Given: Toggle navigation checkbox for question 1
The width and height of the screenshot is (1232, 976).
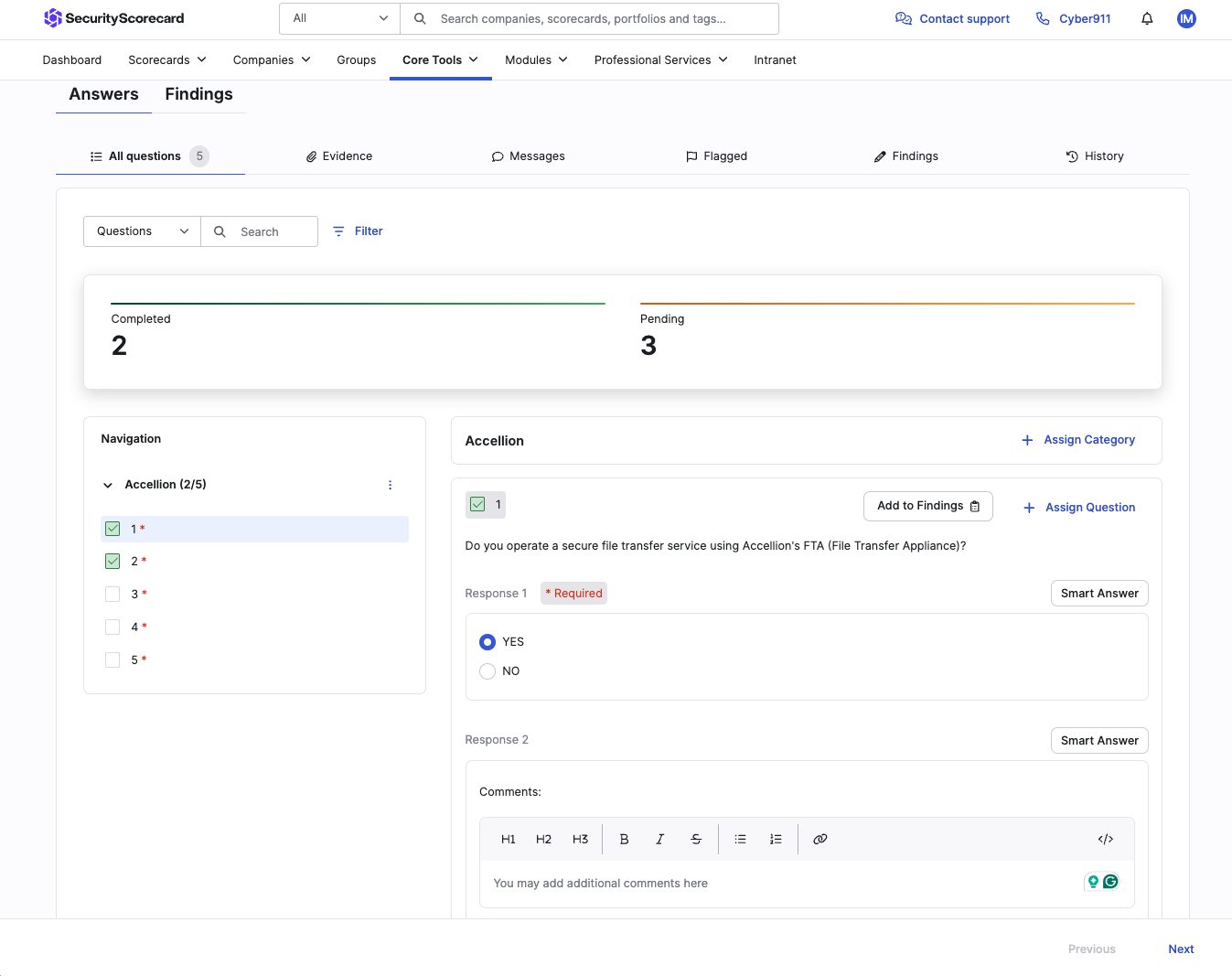Looking at the screenshot, I should [x=112, y=529].
